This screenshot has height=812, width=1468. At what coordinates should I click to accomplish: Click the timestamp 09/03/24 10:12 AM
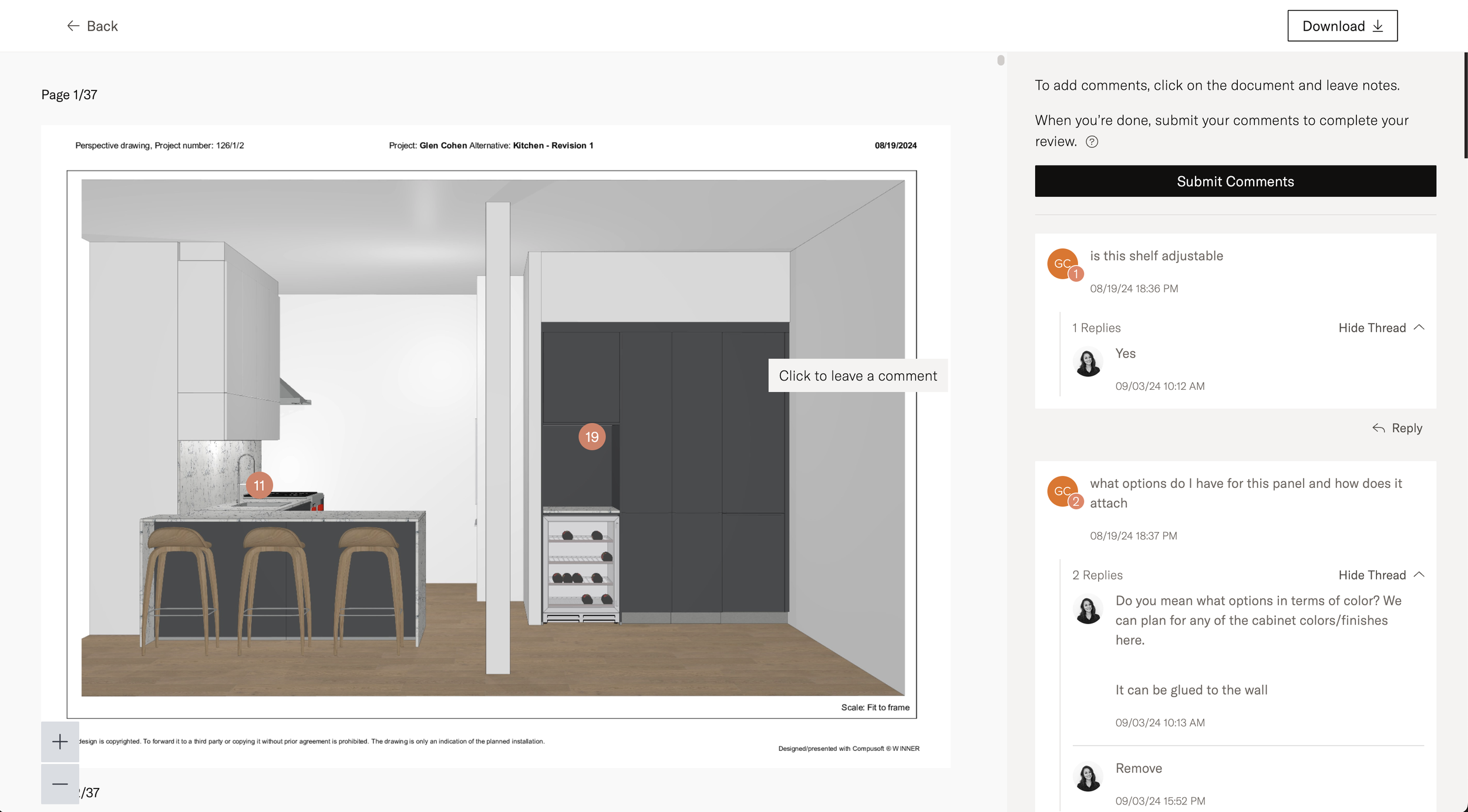[1160, 386]
